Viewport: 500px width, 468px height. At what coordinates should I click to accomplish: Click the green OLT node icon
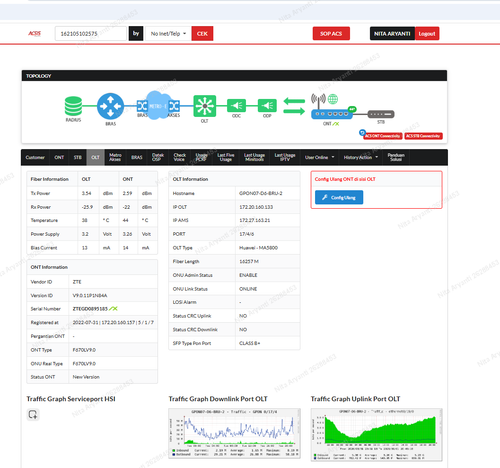205,106
